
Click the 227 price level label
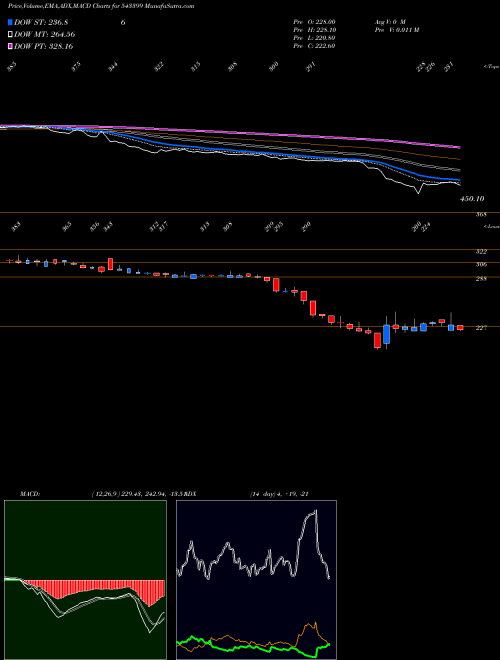[x=481, y=328]
